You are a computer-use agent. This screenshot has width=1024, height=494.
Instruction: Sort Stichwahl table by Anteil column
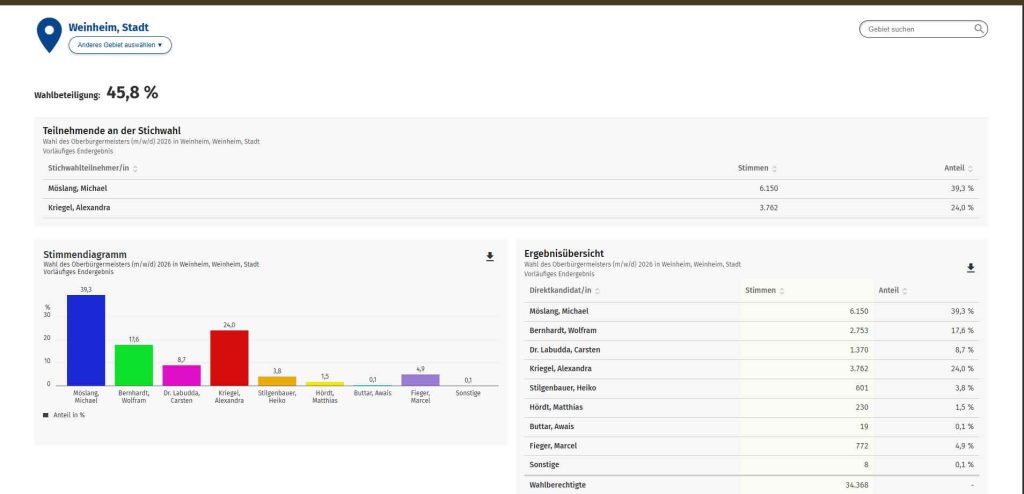pos(958,168)
